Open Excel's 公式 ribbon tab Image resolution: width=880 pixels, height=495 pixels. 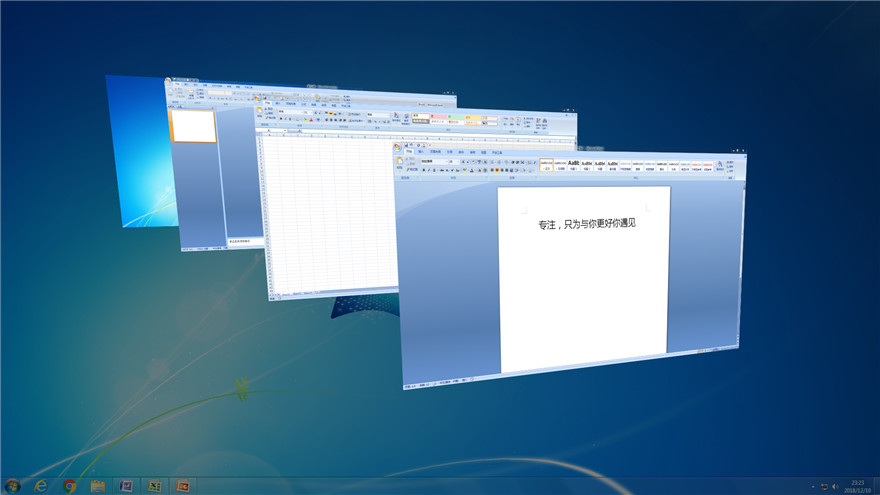click(304, 104)
